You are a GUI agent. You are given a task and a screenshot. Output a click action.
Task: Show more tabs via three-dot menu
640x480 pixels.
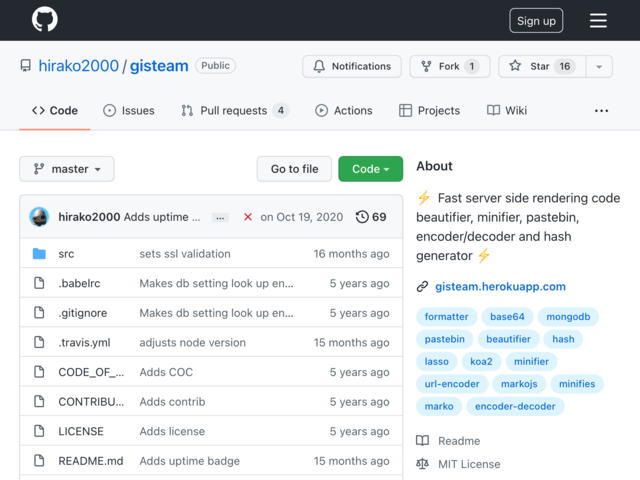point(601,111)
